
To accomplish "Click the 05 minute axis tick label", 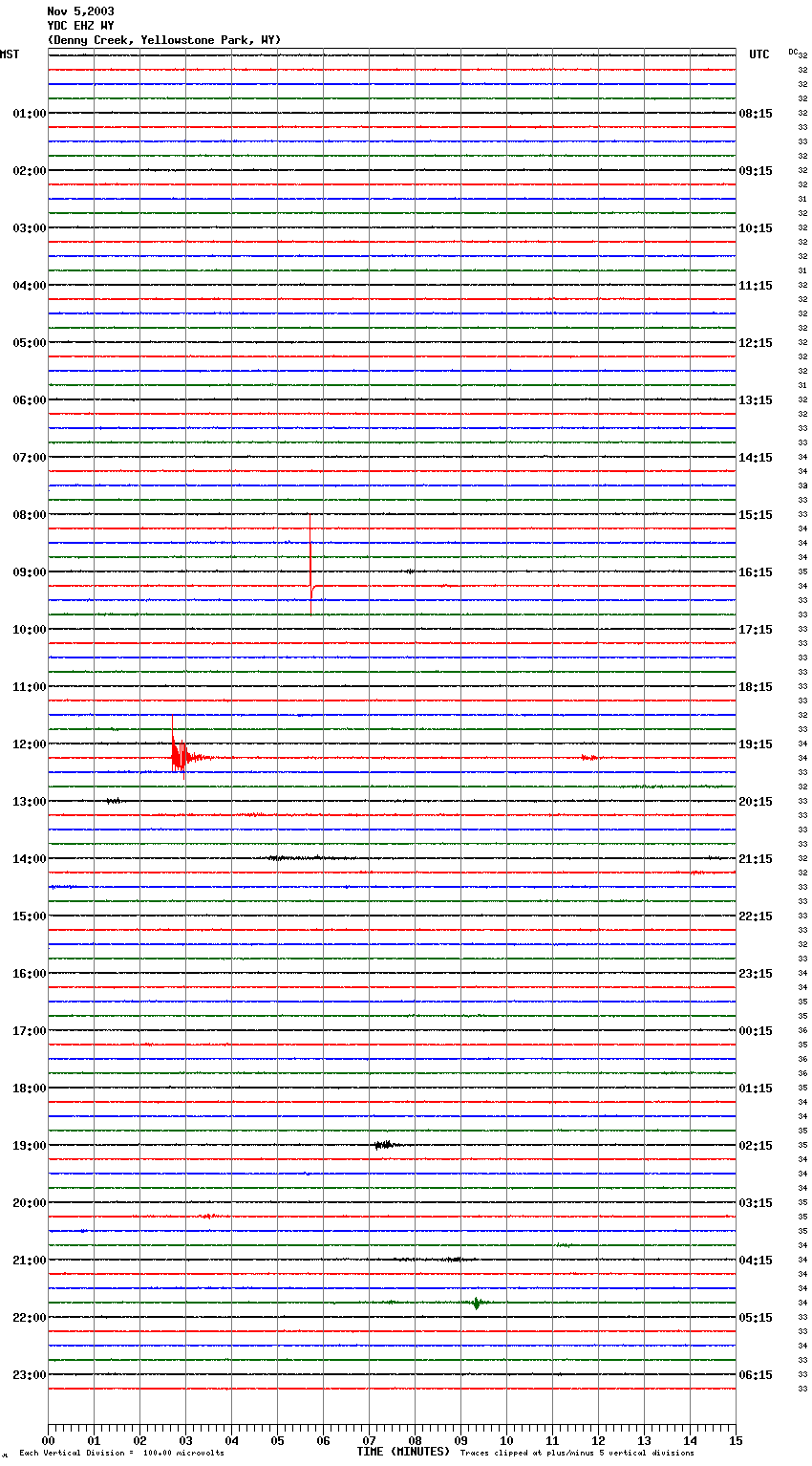I will (x=277, y=1440).
